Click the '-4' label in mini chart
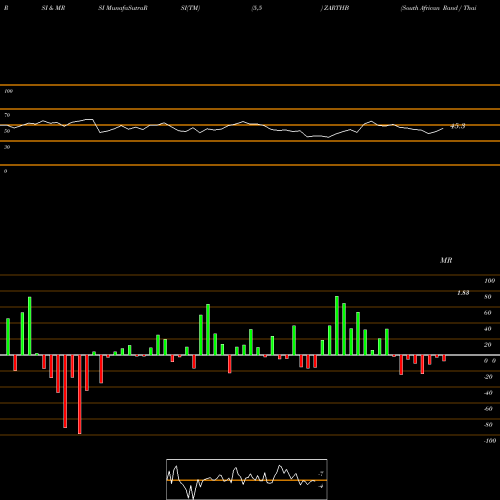Viewport: 500px width, 500px height. point(321,486)
